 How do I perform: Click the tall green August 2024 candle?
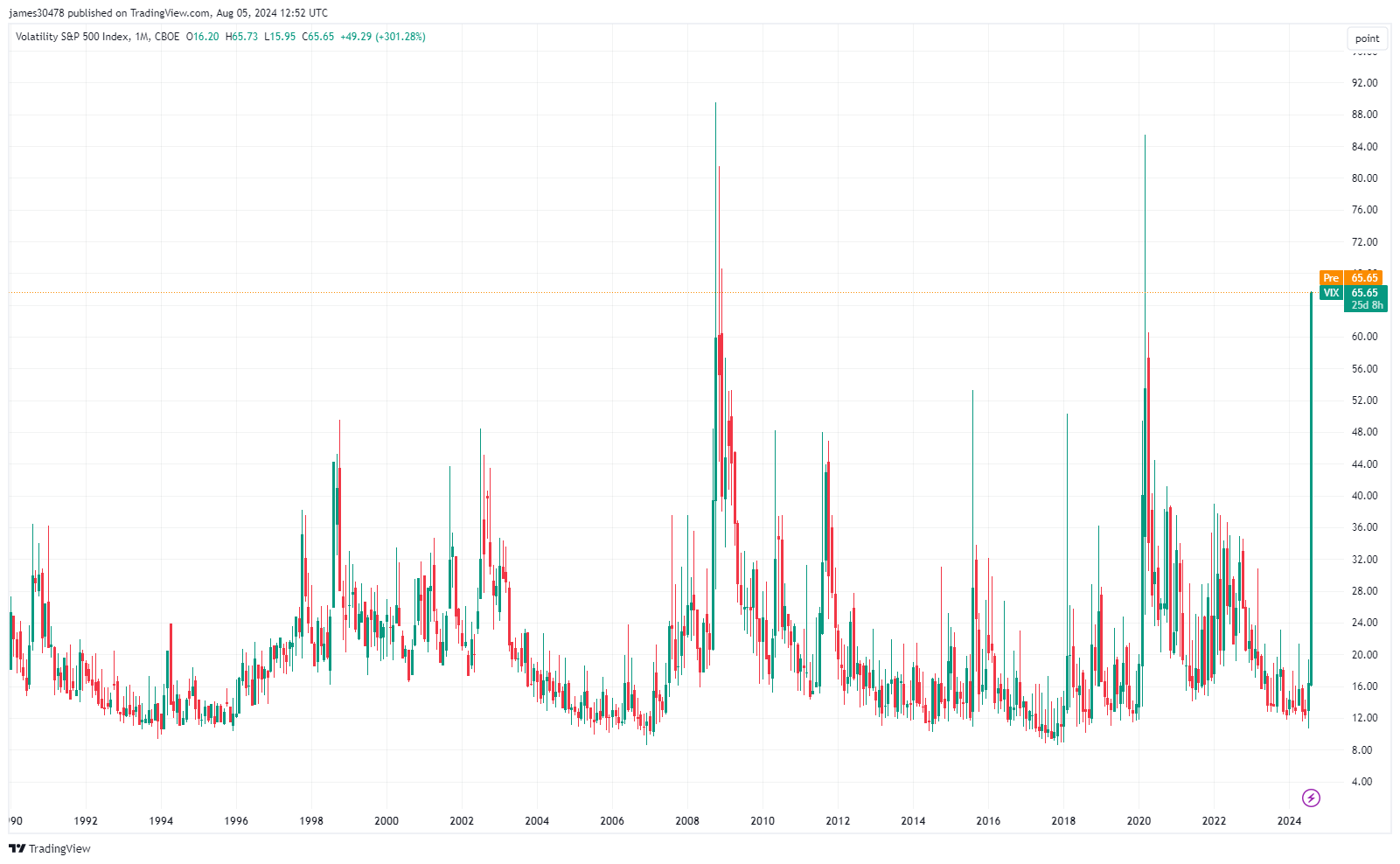(x=1311, y=490)
